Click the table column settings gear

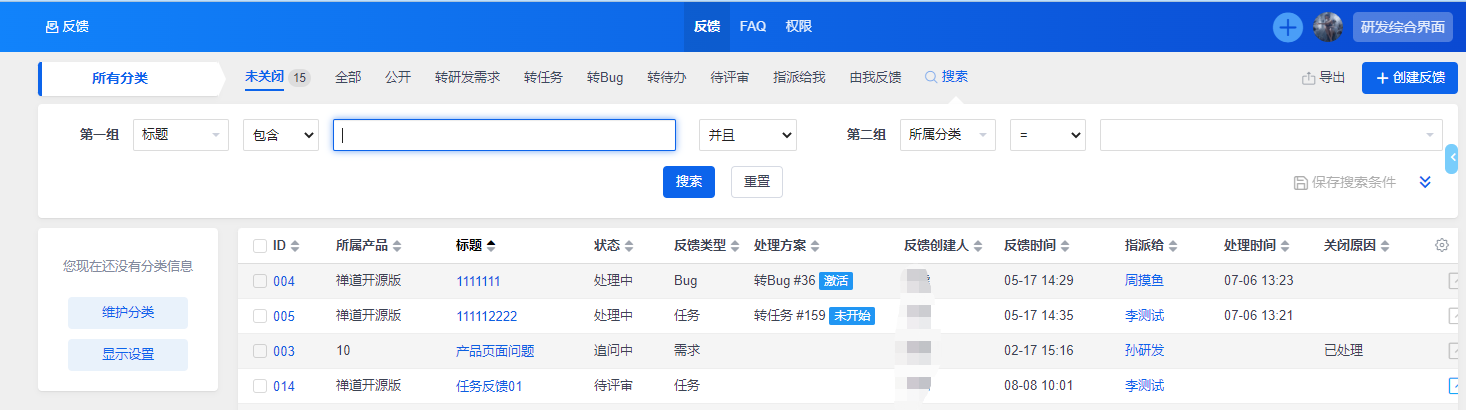pyautogui.click(x=1441, y=245)
